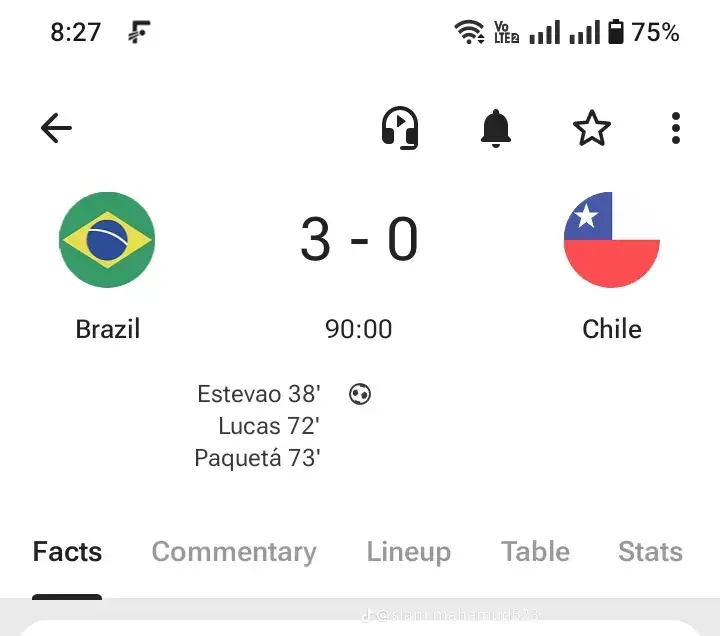Add match to favorites with star

coord(592,128)
